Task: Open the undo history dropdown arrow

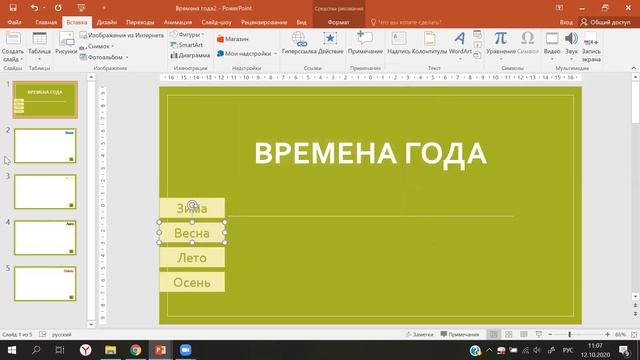Action: coord(44,8)
